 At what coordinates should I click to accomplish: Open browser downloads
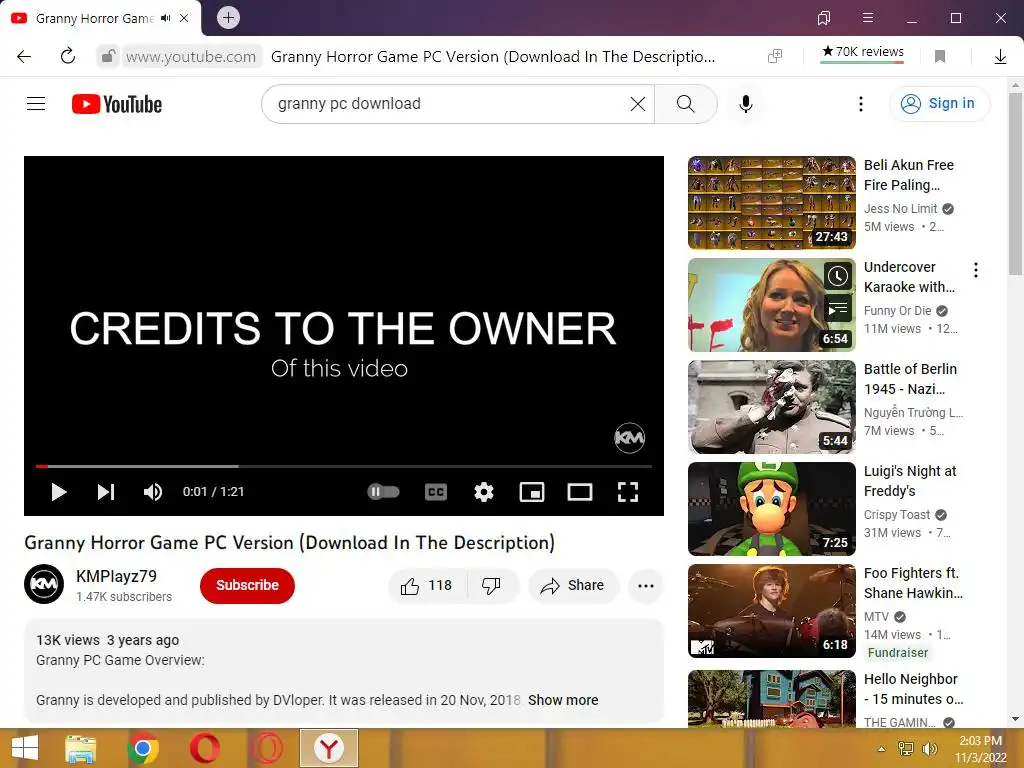coord(1000,57)
